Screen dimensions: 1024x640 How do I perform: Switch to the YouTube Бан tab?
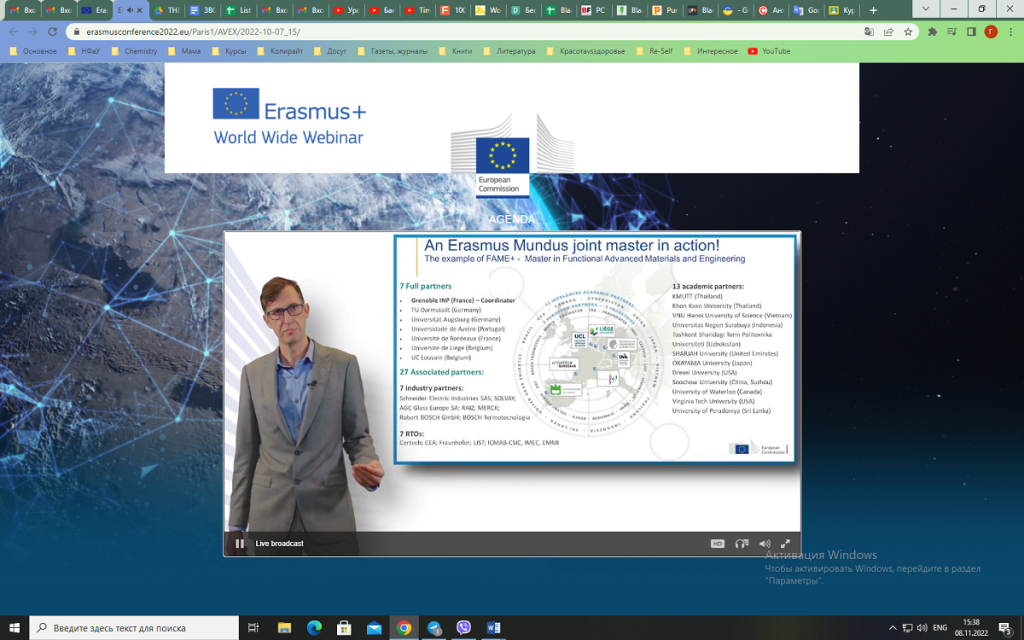tap(382, 10)
